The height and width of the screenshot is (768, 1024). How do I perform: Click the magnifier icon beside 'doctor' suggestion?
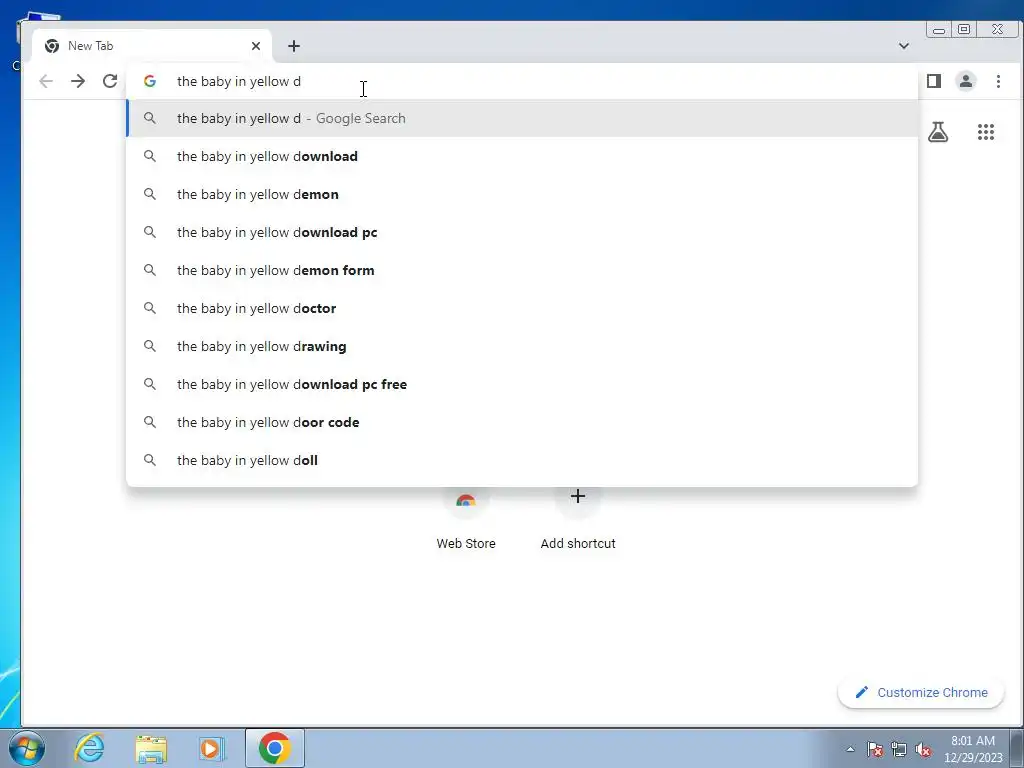tap(150, 308)
